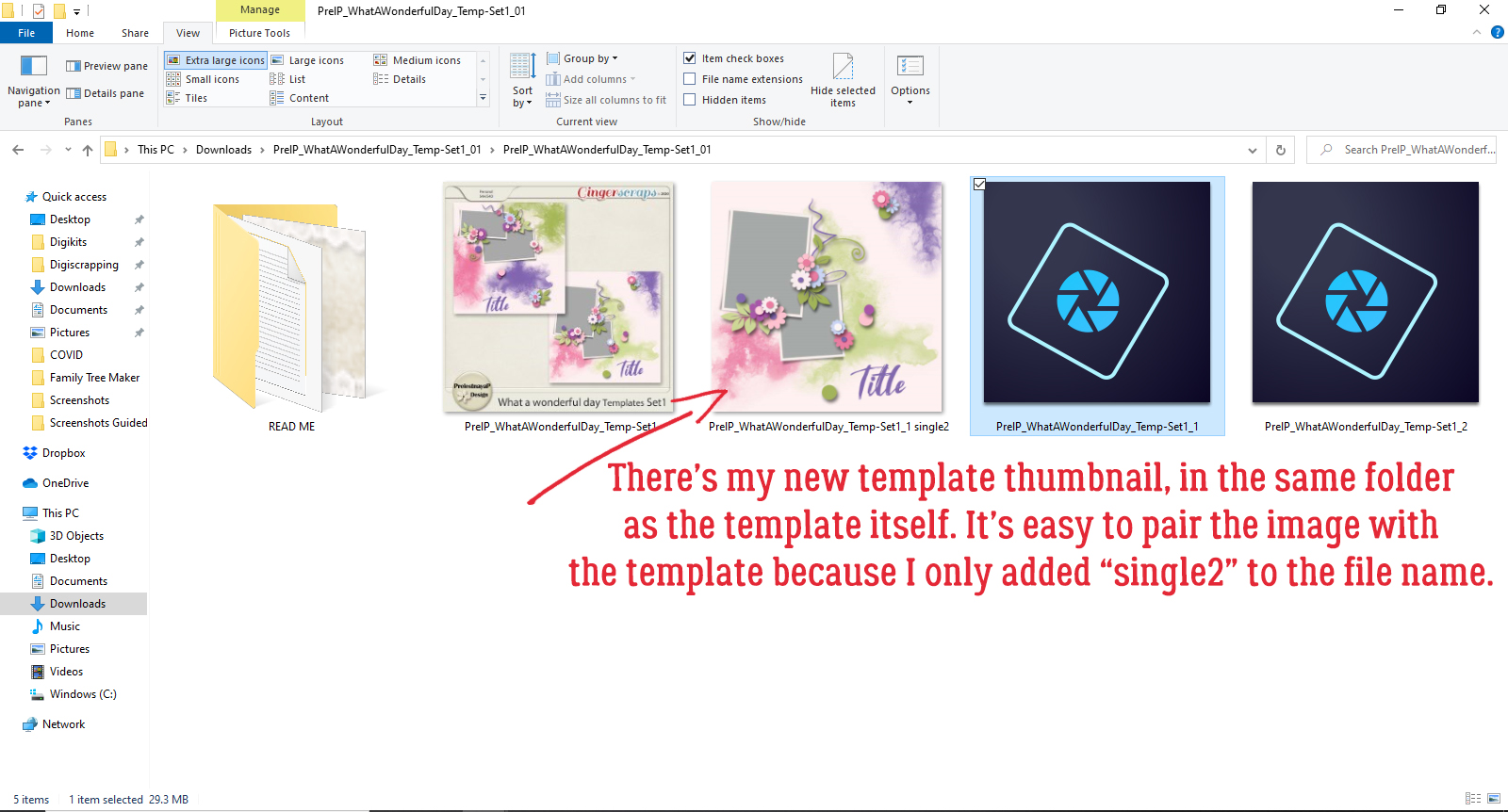Switch layout to Extra large icons

tap(216, 60)
